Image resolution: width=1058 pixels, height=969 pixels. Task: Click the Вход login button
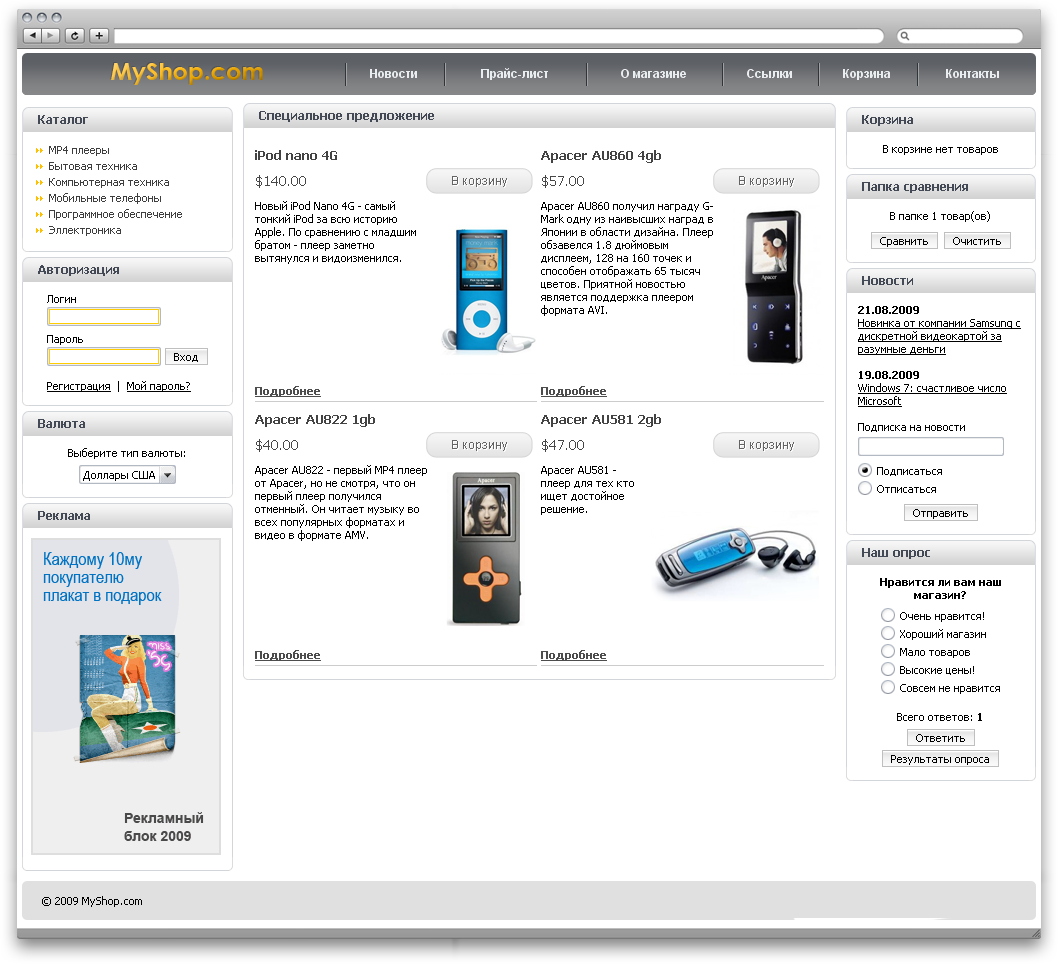point(186,357)
